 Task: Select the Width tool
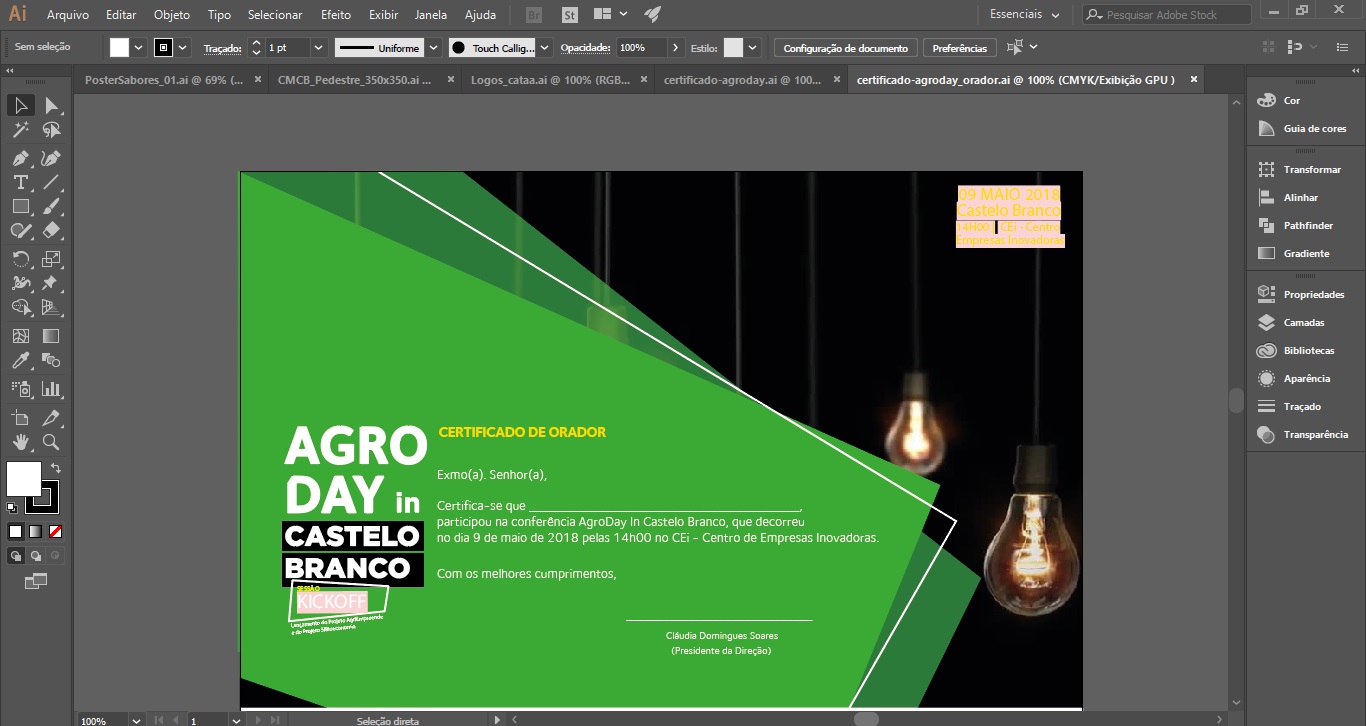(20, 283)
